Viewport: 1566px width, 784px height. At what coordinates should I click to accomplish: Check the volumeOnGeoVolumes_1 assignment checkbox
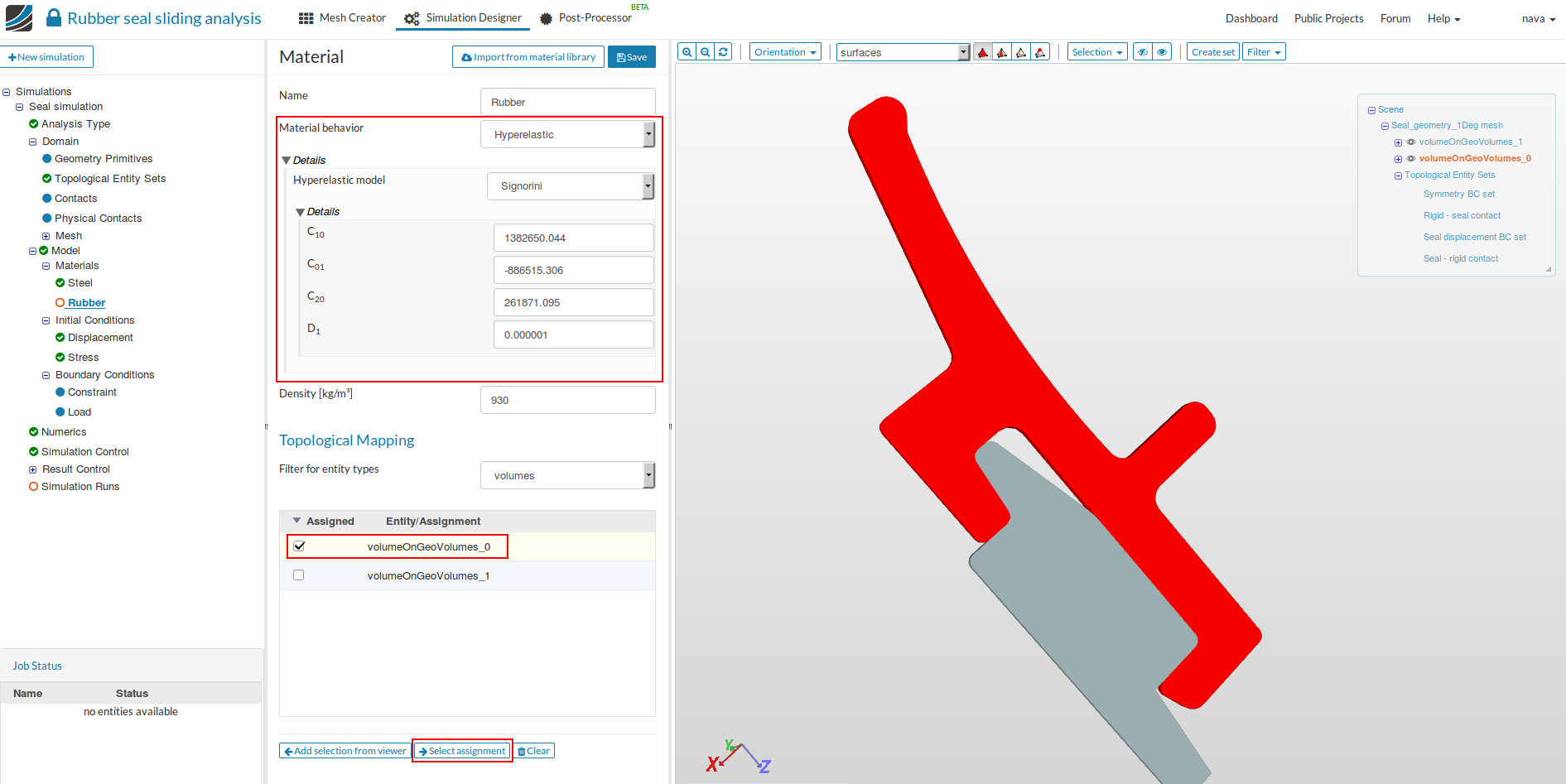(x=299, y=575)
